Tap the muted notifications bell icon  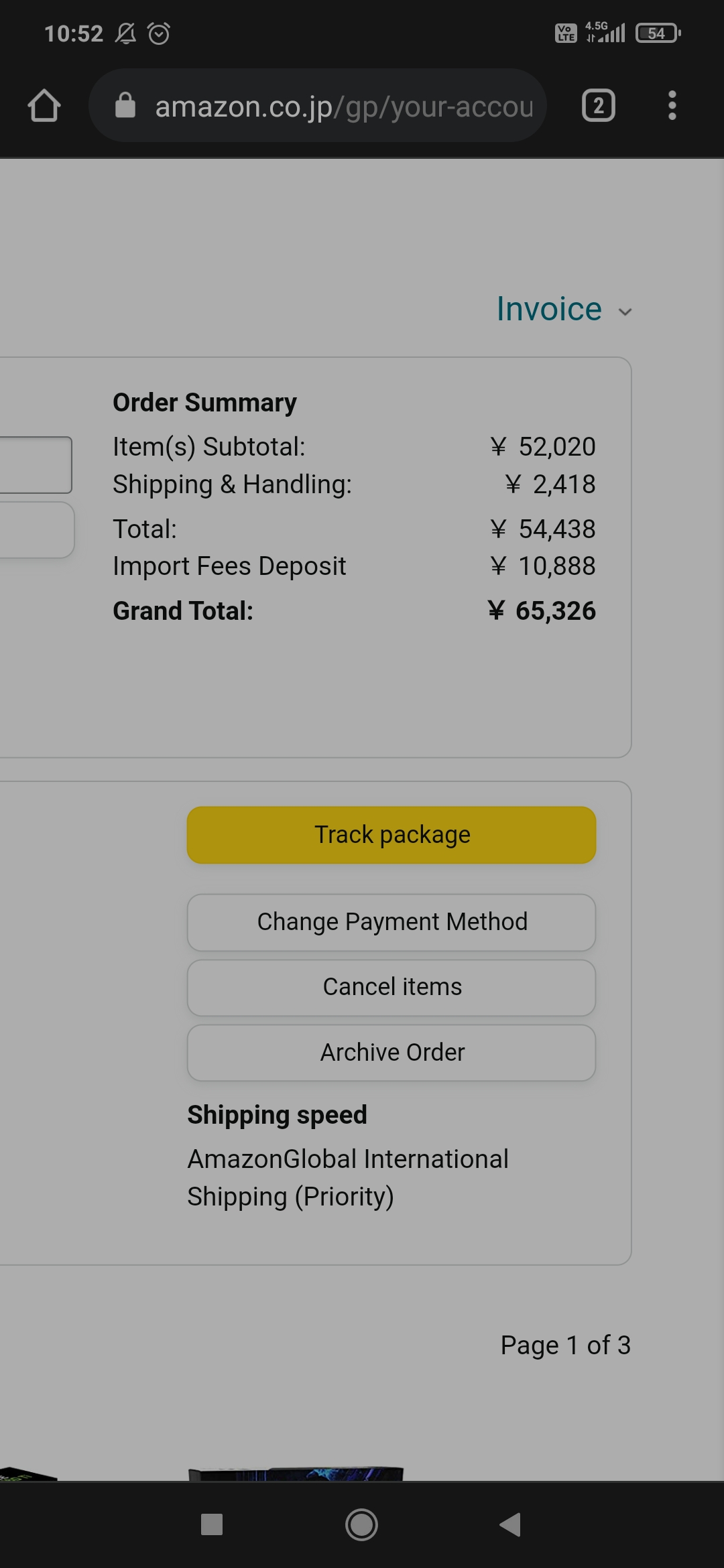point(125,33)
